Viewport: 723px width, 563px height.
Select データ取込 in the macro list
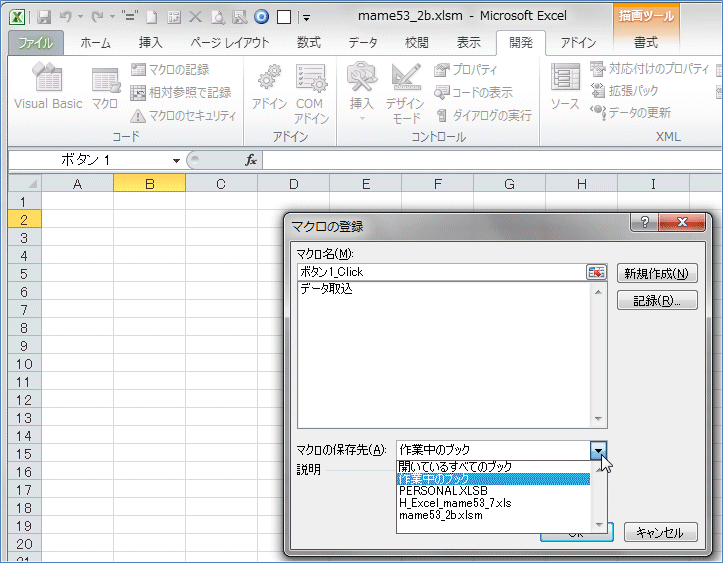point(326,289)
